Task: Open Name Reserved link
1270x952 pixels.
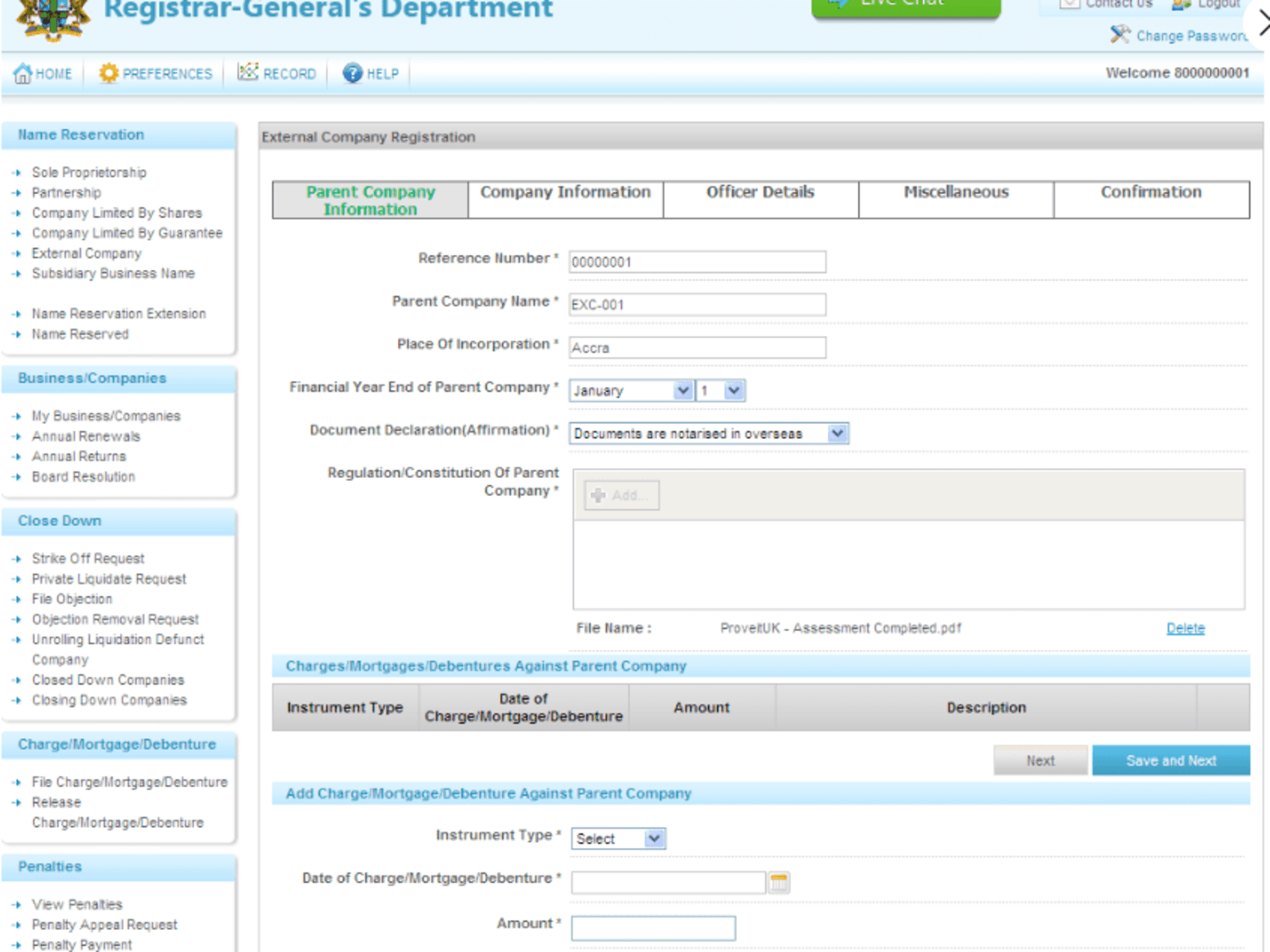Action: [80, 334]
